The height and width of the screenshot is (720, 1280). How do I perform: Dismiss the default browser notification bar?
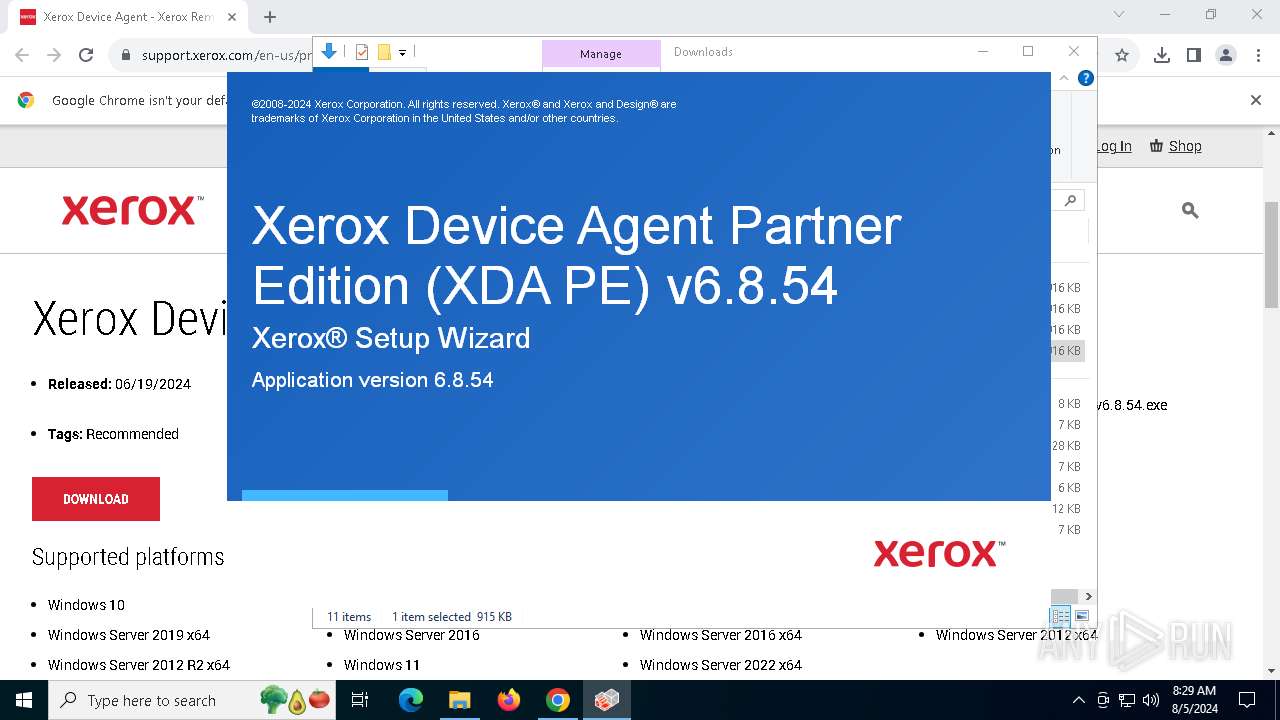pos(1256,100)
